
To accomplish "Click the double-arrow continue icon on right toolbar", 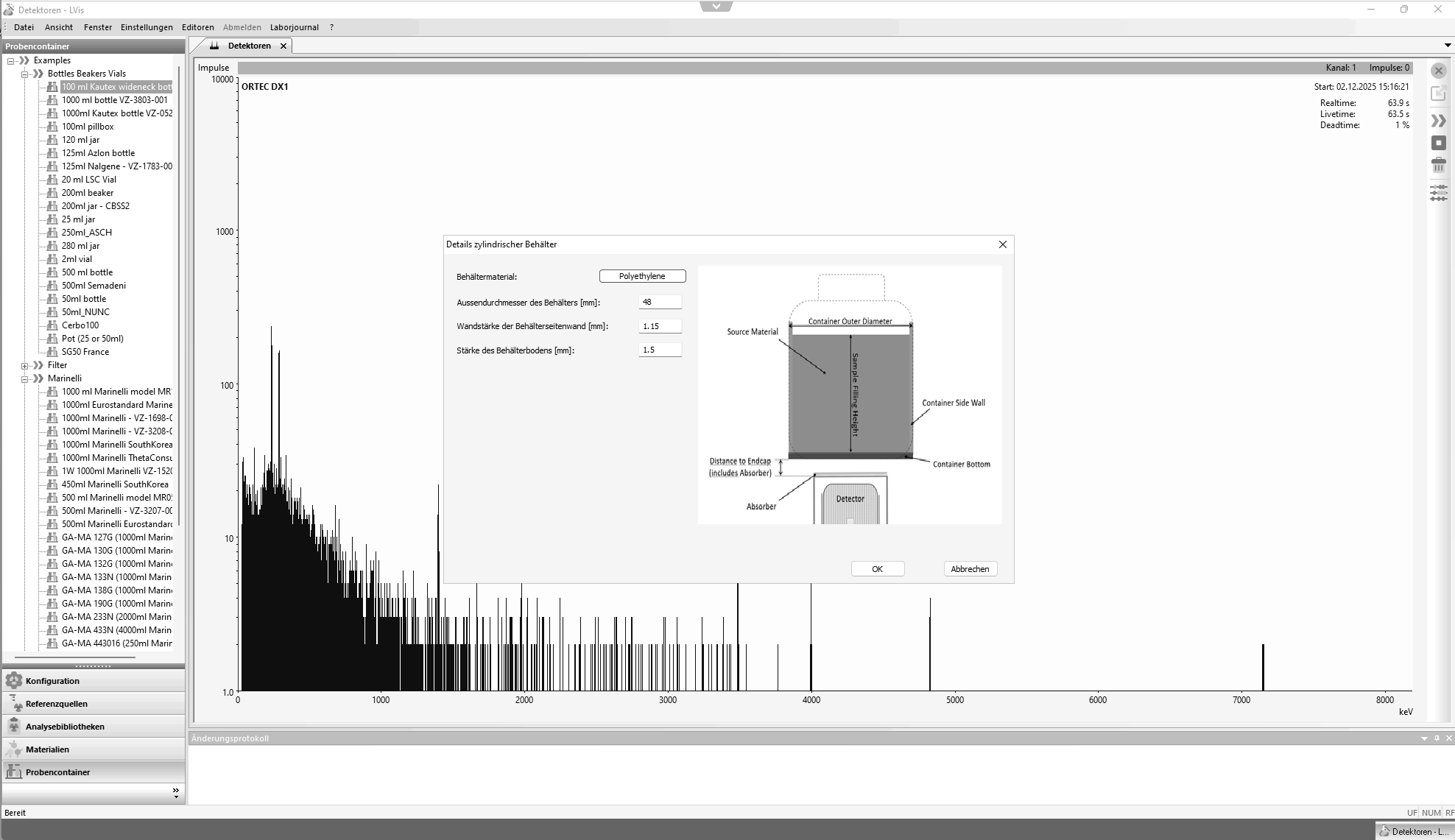I will tap(1438, 120).
